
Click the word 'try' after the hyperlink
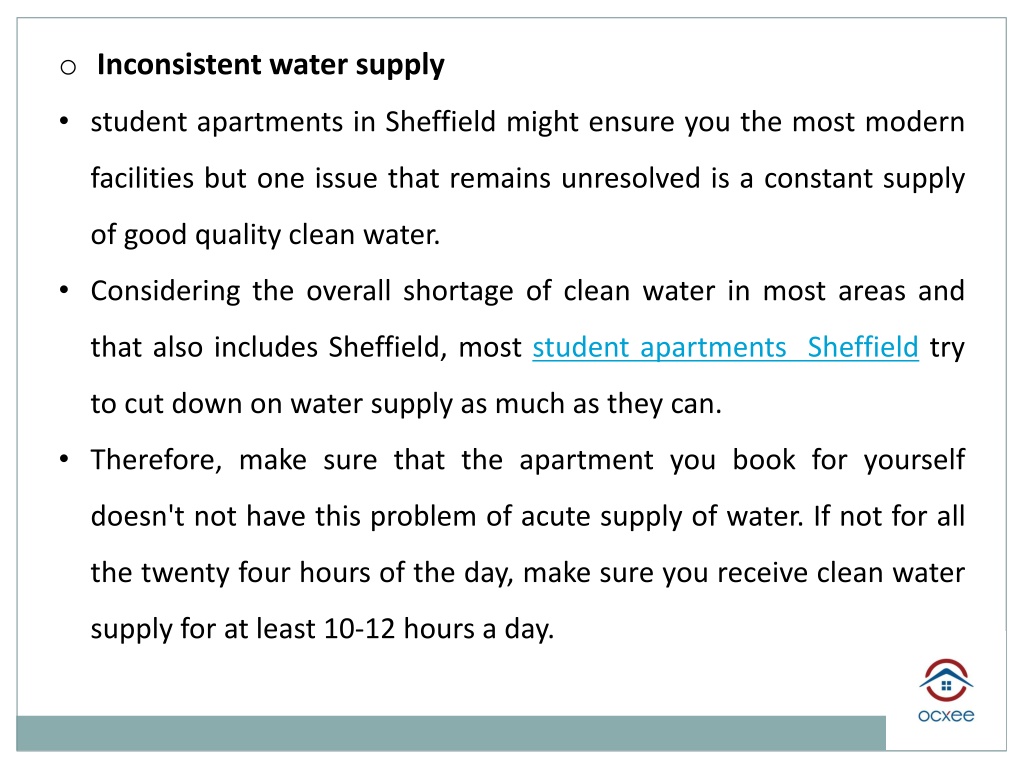[947, 349]
